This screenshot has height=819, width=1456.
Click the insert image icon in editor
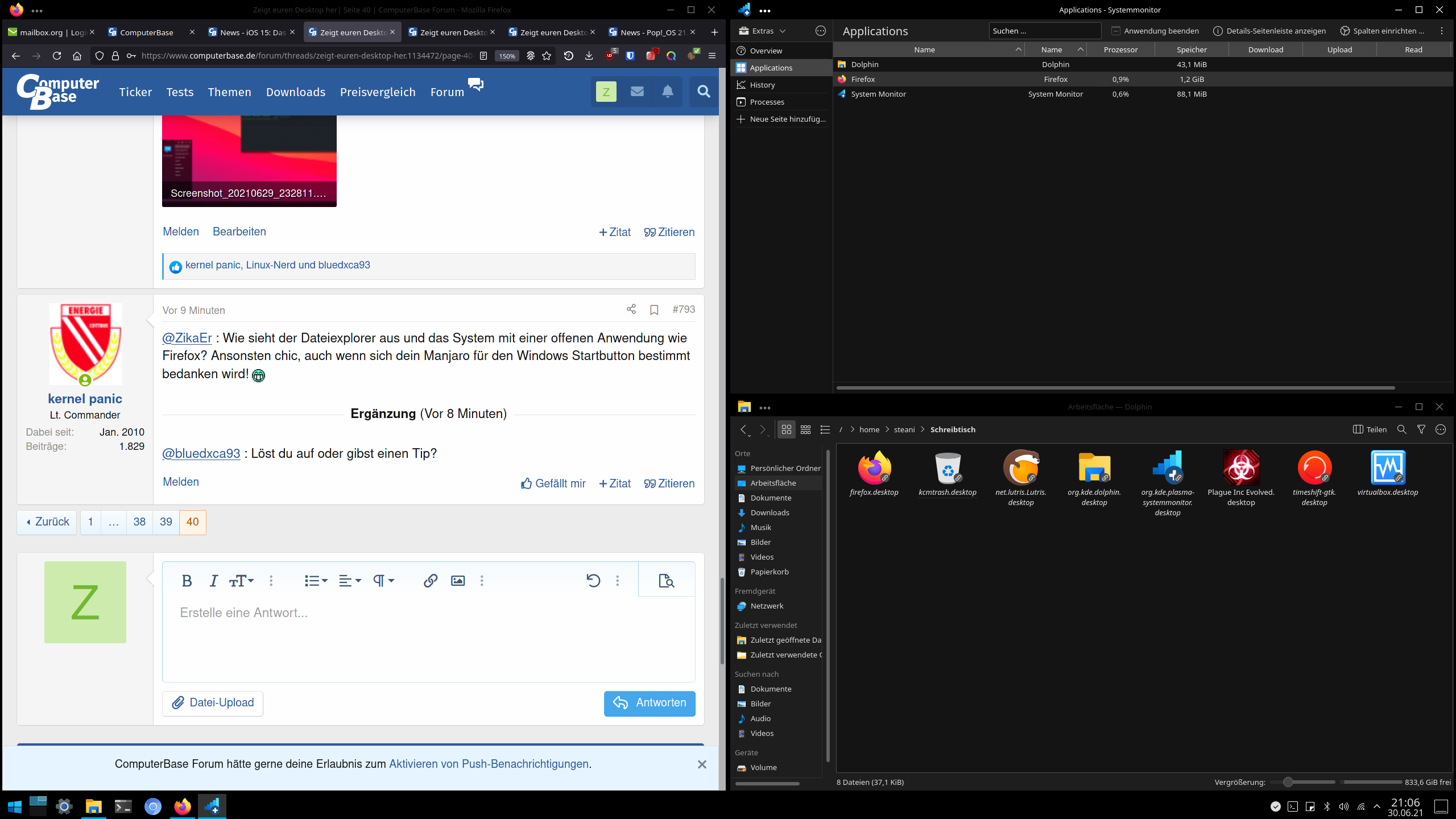pos(458,581)
